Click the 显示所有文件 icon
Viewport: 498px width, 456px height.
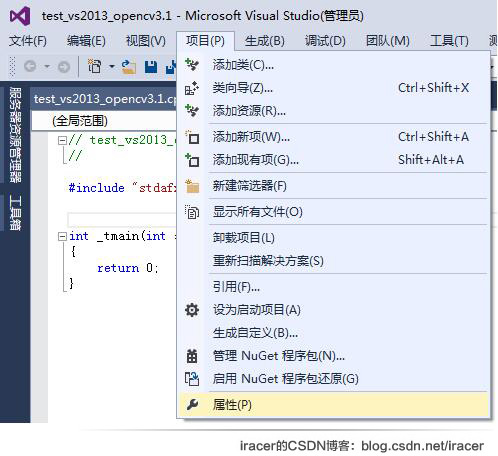click(192, 212)
